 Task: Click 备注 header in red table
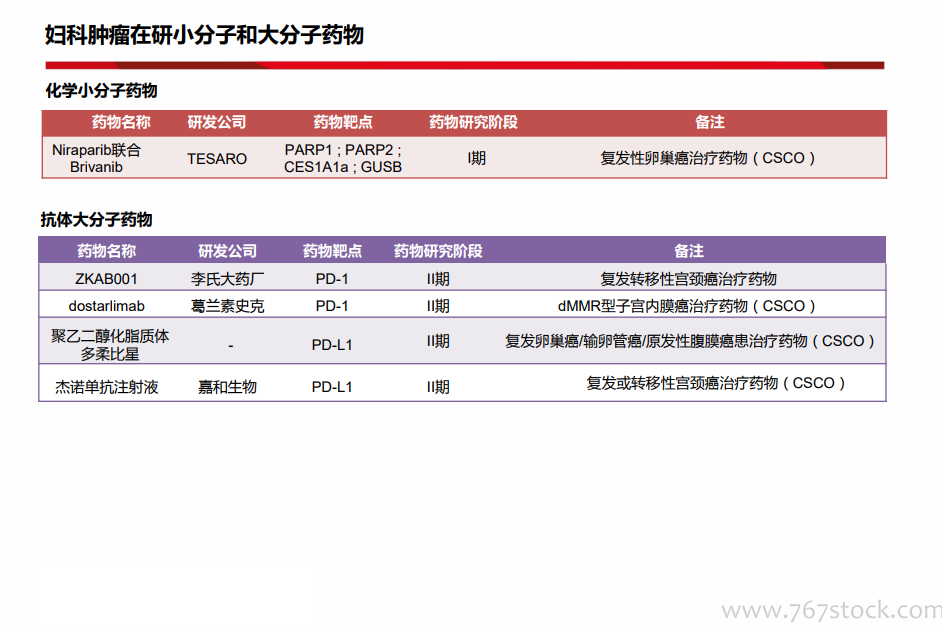click(x=710, y=122)
